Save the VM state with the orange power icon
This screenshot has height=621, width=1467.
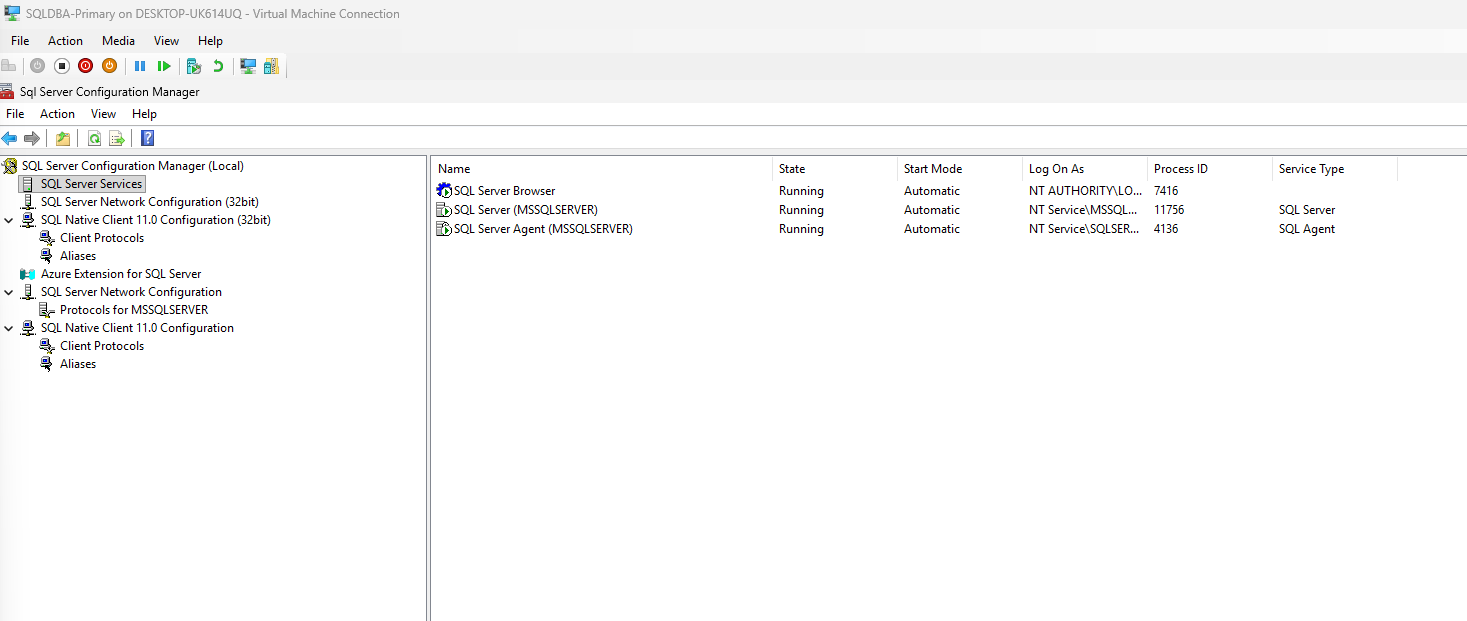pyautogui.click(x=109, y=66)
